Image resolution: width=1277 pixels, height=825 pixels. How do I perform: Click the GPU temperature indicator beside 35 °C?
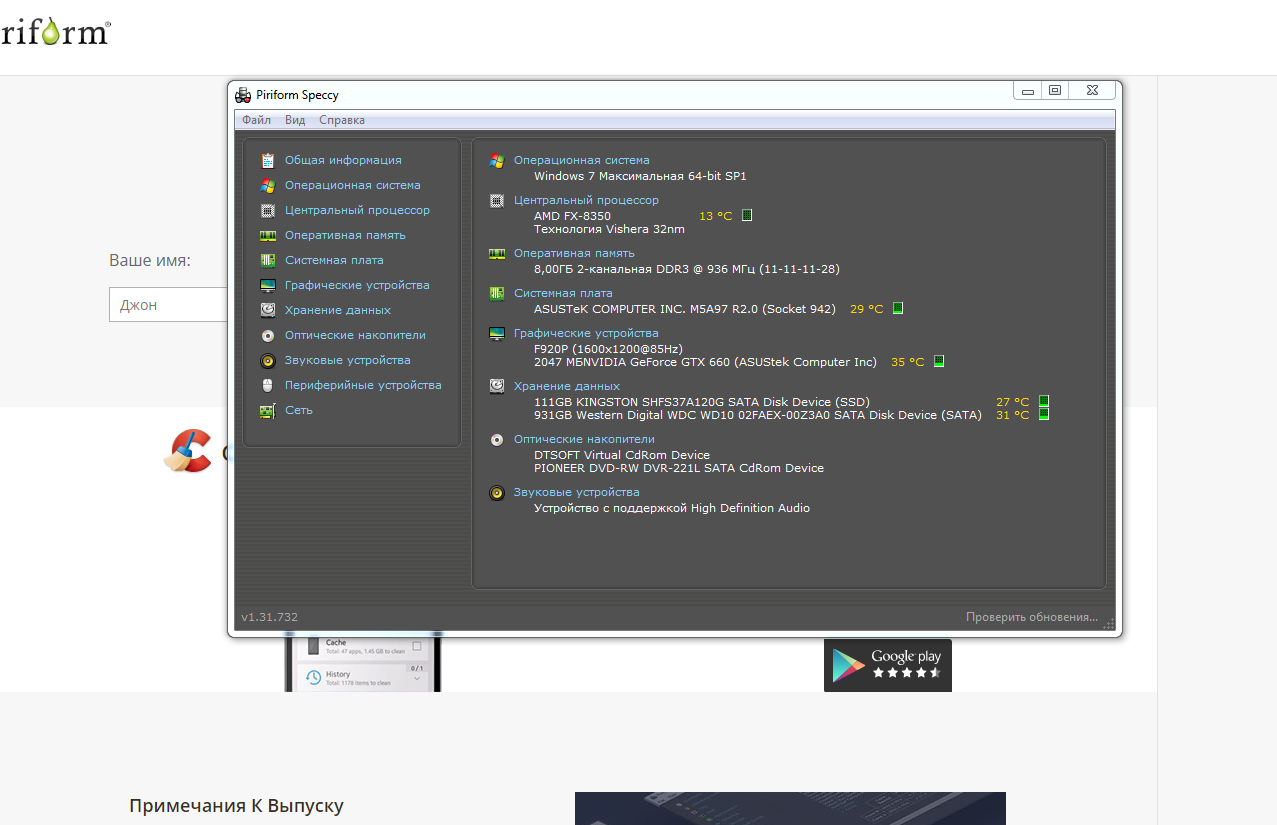pos(939,361)
